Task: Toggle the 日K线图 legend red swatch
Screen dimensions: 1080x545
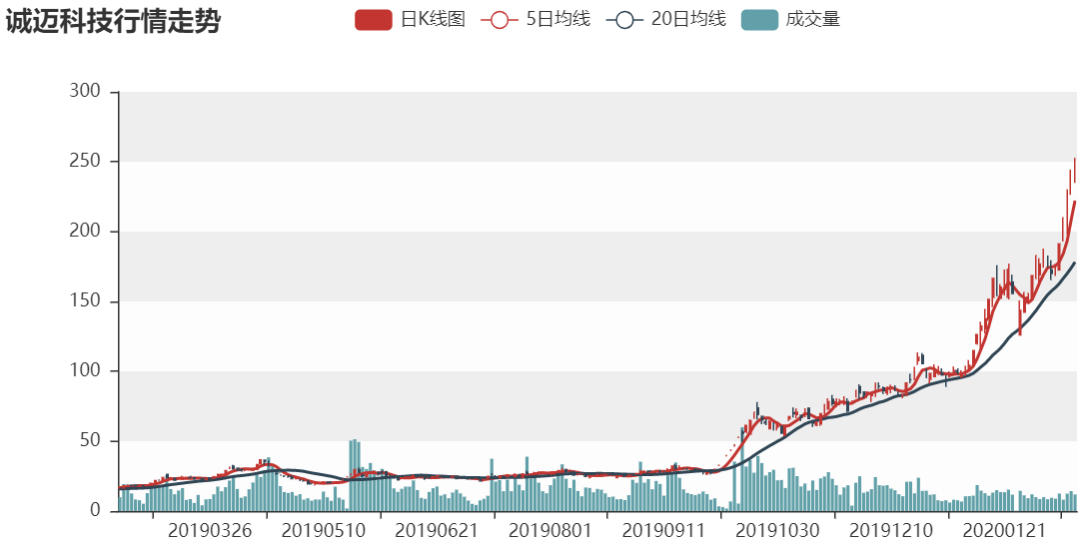Action: pyautogui.click(x=373, y=19)
